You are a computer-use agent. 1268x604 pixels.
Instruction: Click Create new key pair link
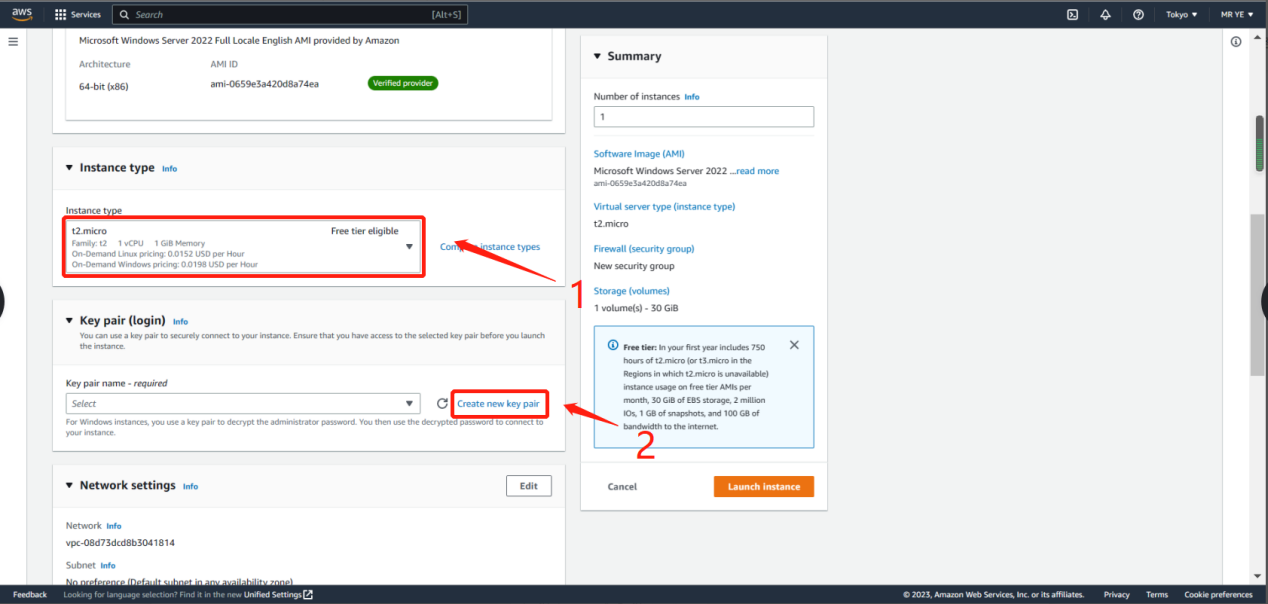click(x=498, y=404)
